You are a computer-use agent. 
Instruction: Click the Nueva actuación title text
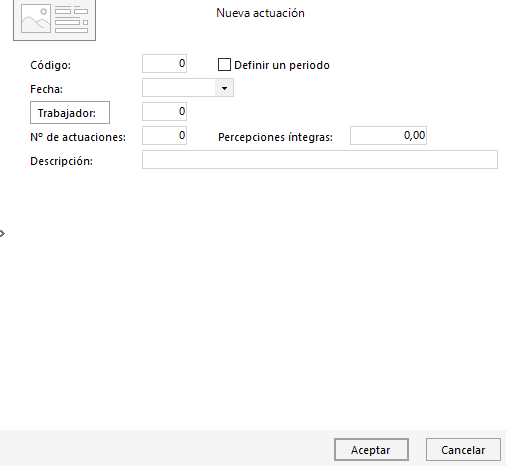pos(260,13)
